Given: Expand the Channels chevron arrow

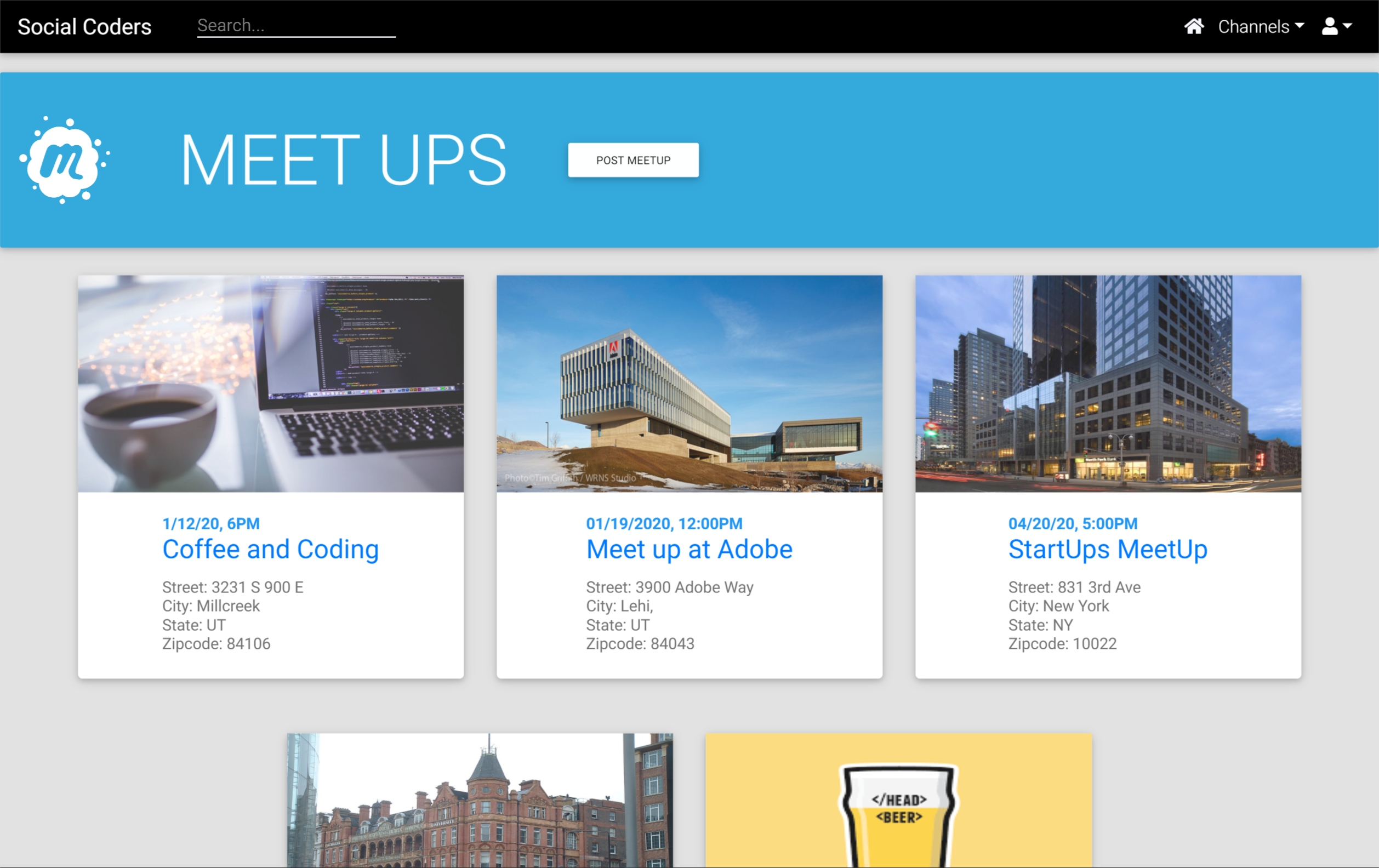Looking at the screenshot, I should [x=1300, y=27].
